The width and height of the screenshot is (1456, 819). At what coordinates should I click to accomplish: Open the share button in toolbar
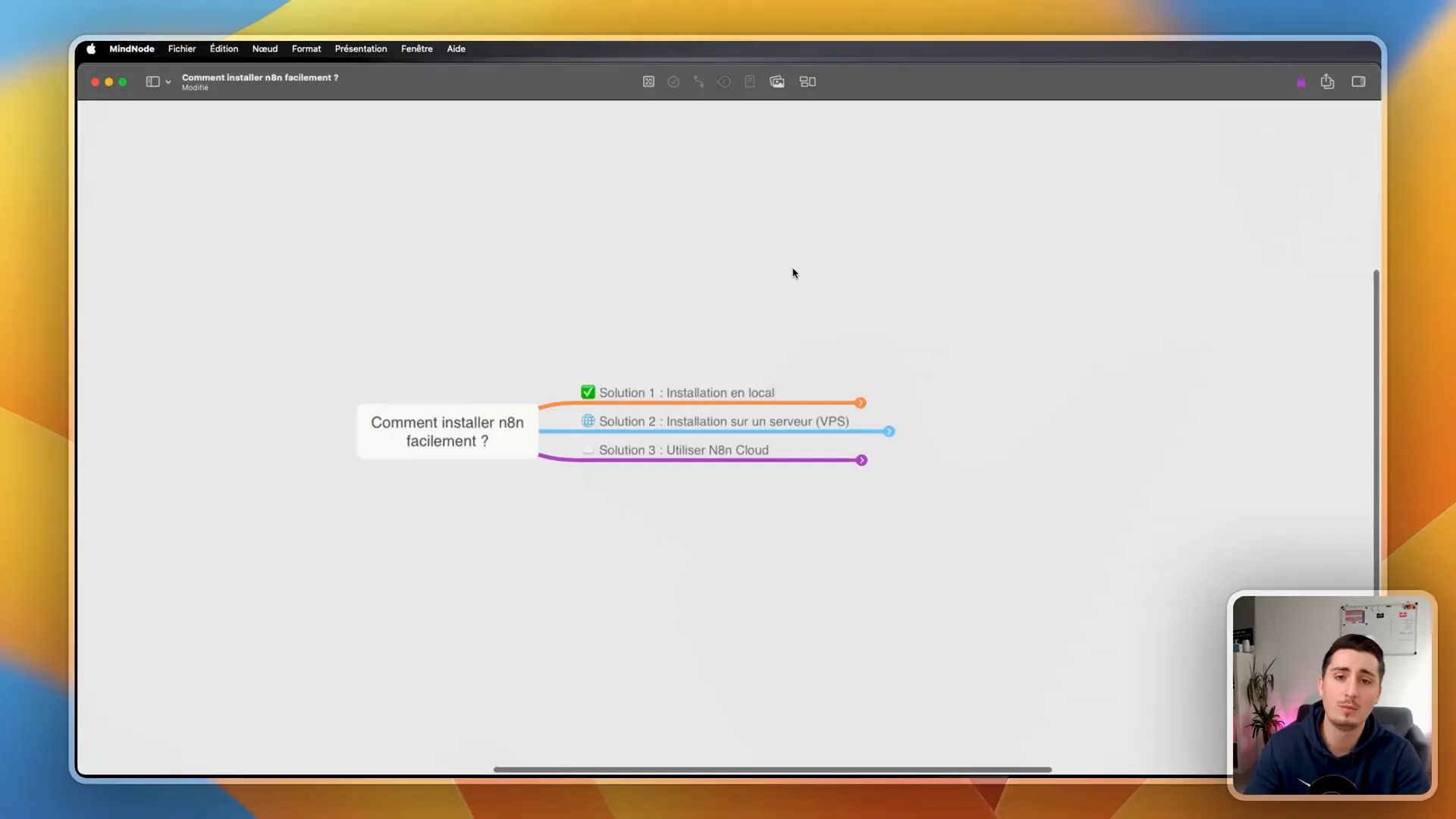tap(1327, 81)
